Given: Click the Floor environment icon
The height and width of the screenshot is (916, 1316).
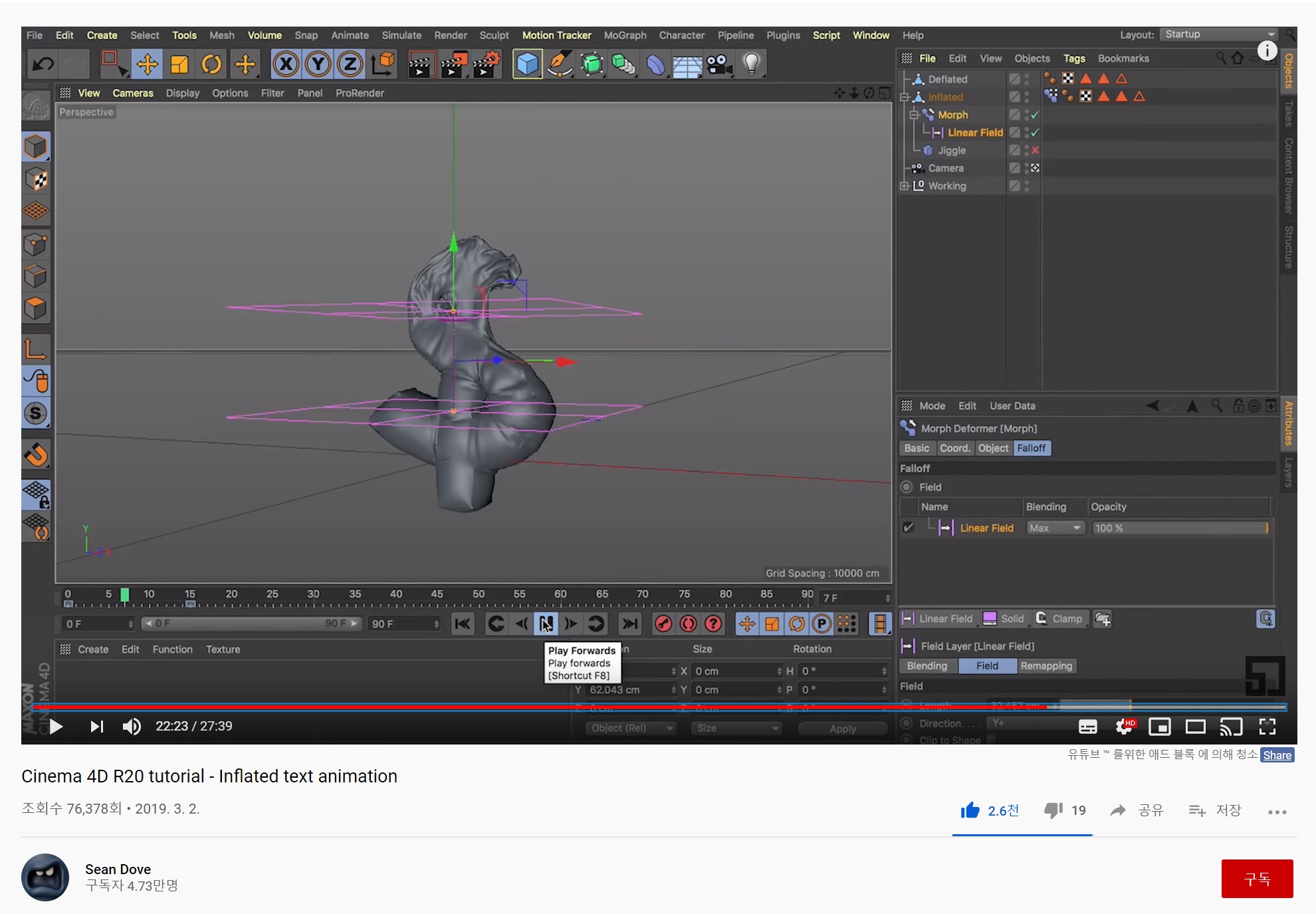Looking at the screenshot, I should point(687,65).
